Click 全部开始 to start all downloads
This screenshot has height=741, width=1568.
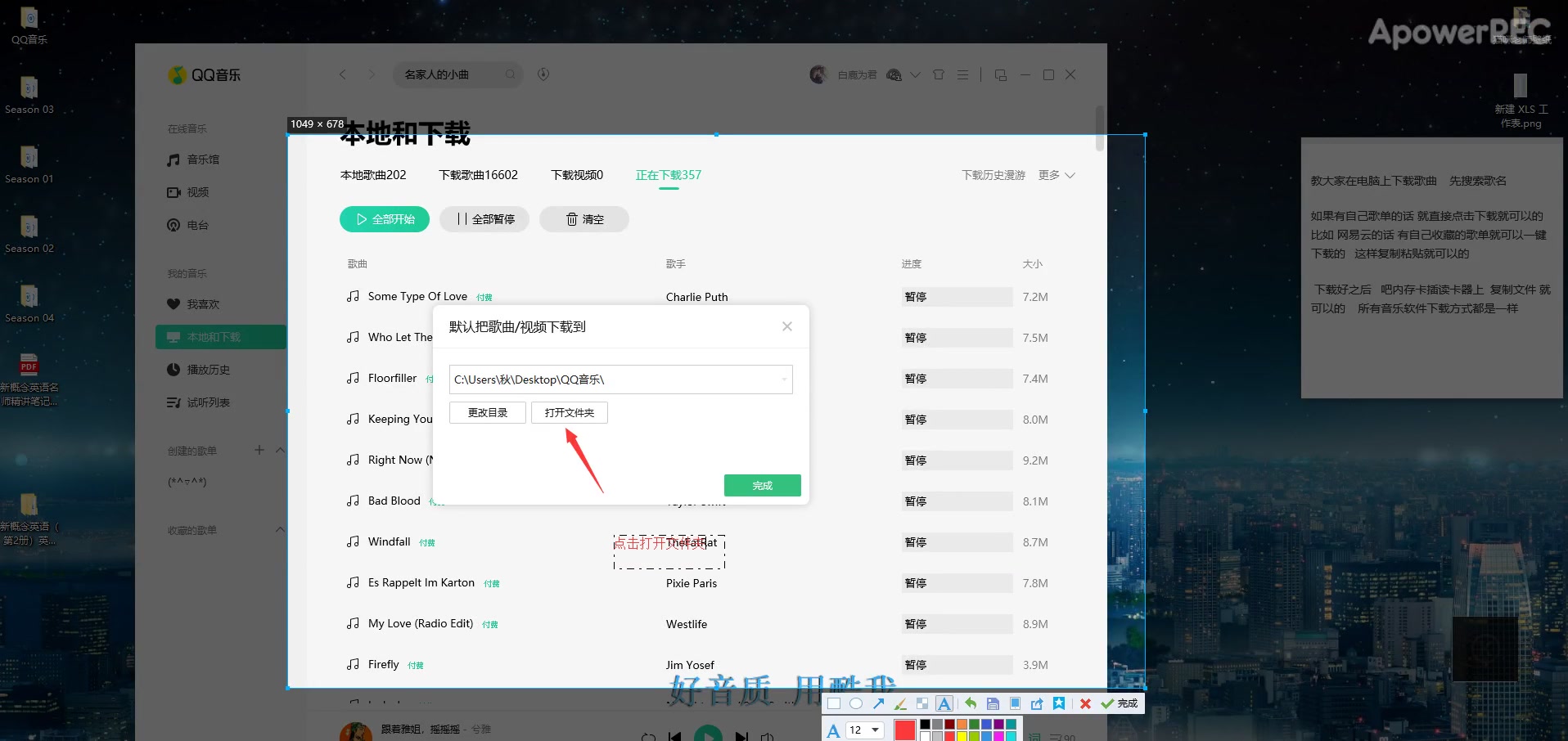pos(385,219)
